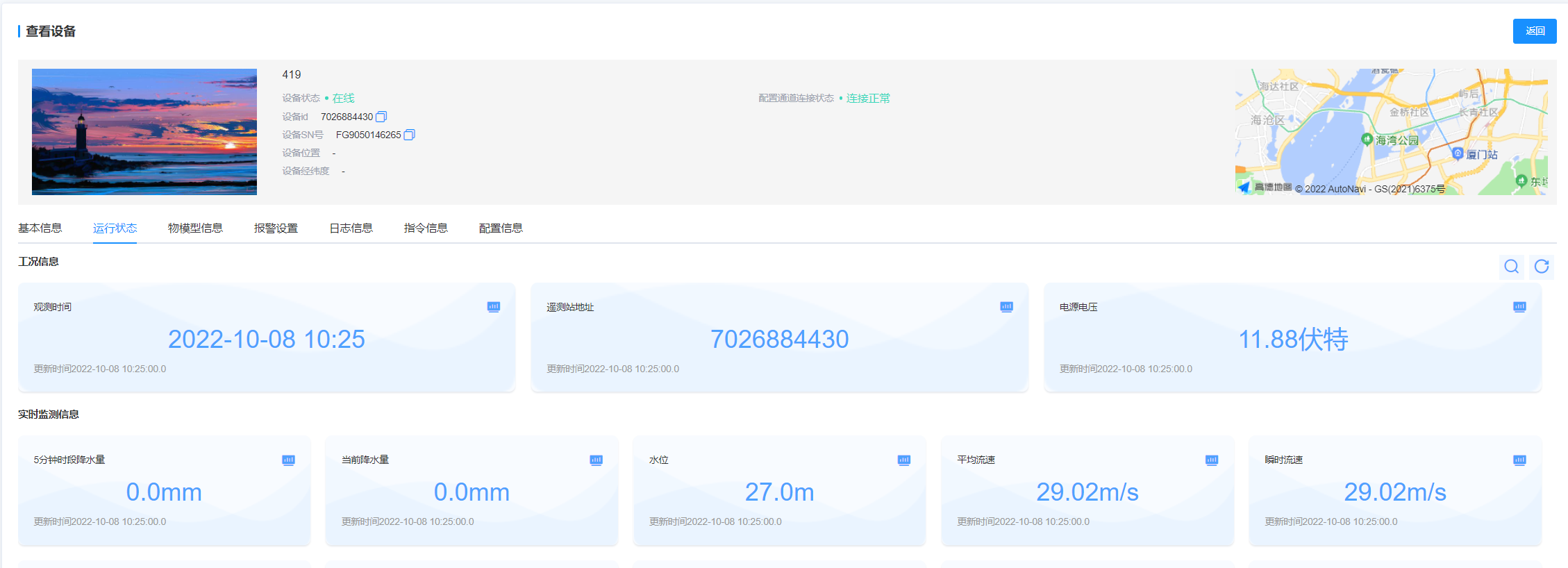Click 厦门站 marker on the map
This screenshot has height=568, width=1568.
point(1458,153)
